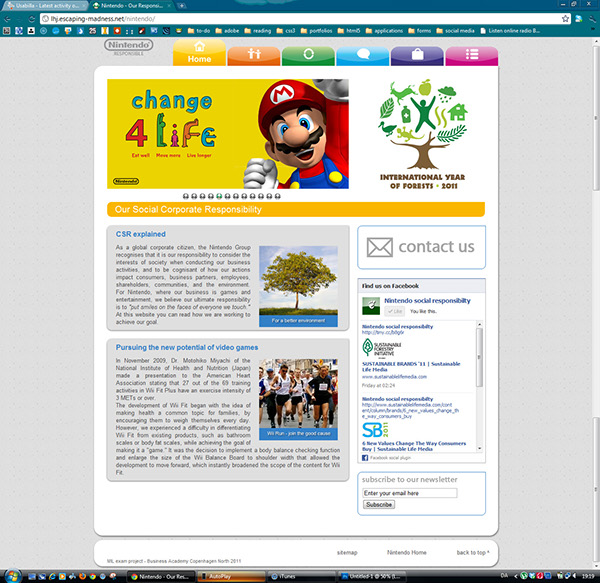This screenshot has width=600, height=583.
Task: Open the html5 bookmarks folder
Action: coord(349,31)
